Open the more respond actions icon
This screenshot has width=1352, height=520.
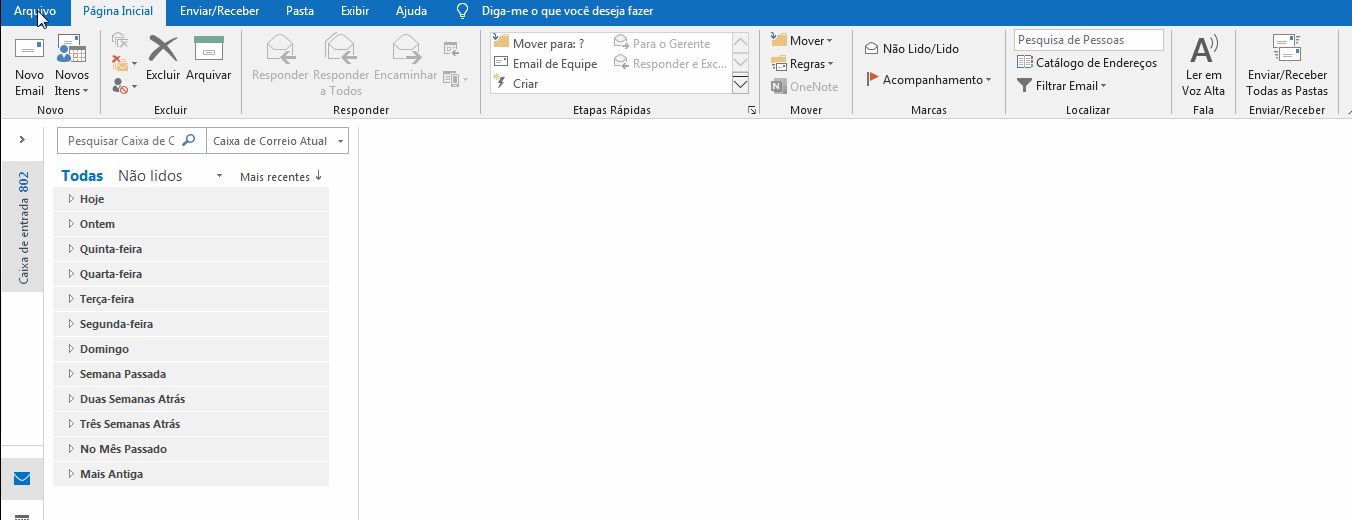(x=455, y=78)
